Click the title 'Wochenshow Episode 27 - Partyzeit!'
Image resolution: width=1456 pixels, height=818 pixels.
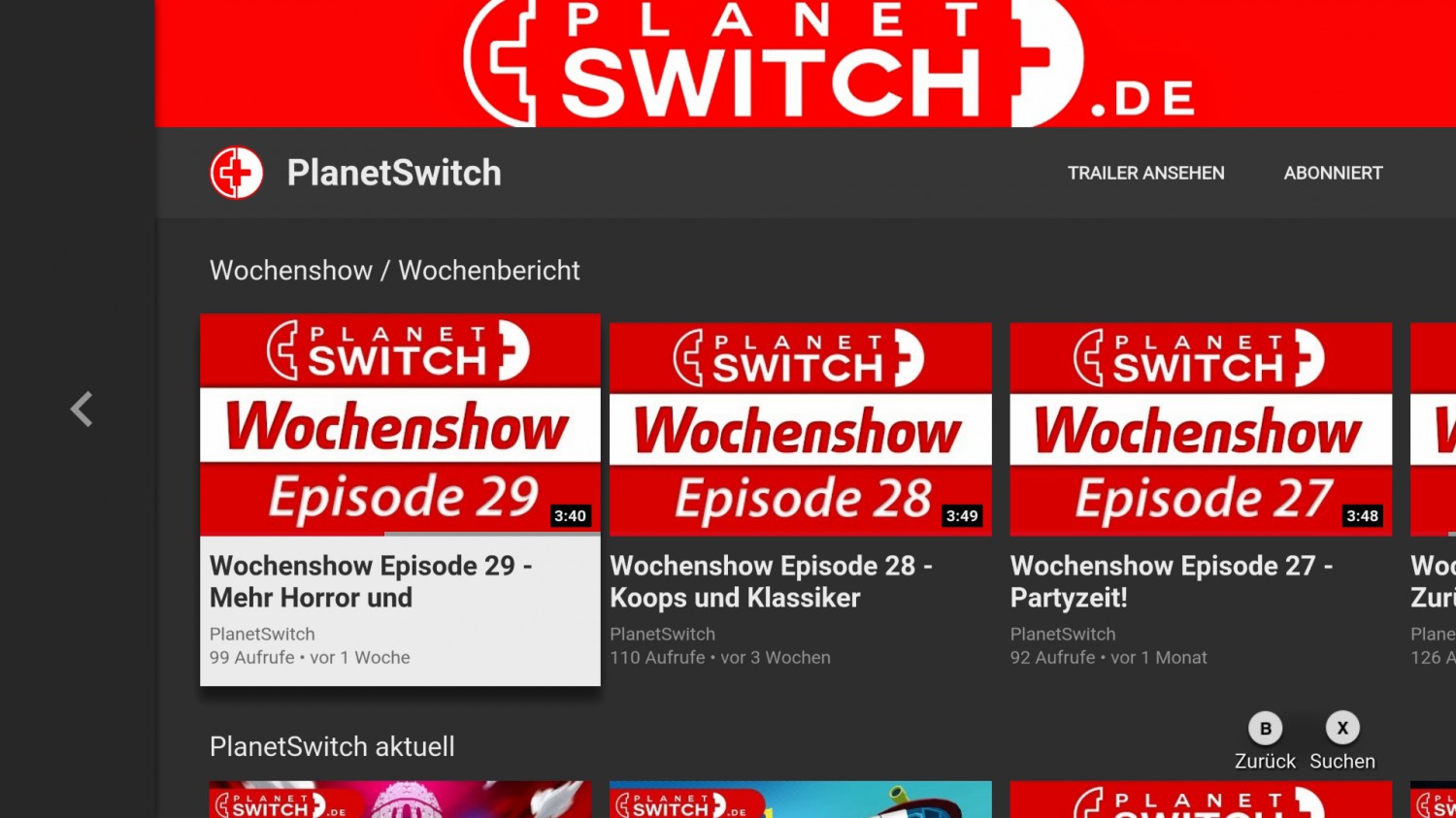[x=1172, y=581]
